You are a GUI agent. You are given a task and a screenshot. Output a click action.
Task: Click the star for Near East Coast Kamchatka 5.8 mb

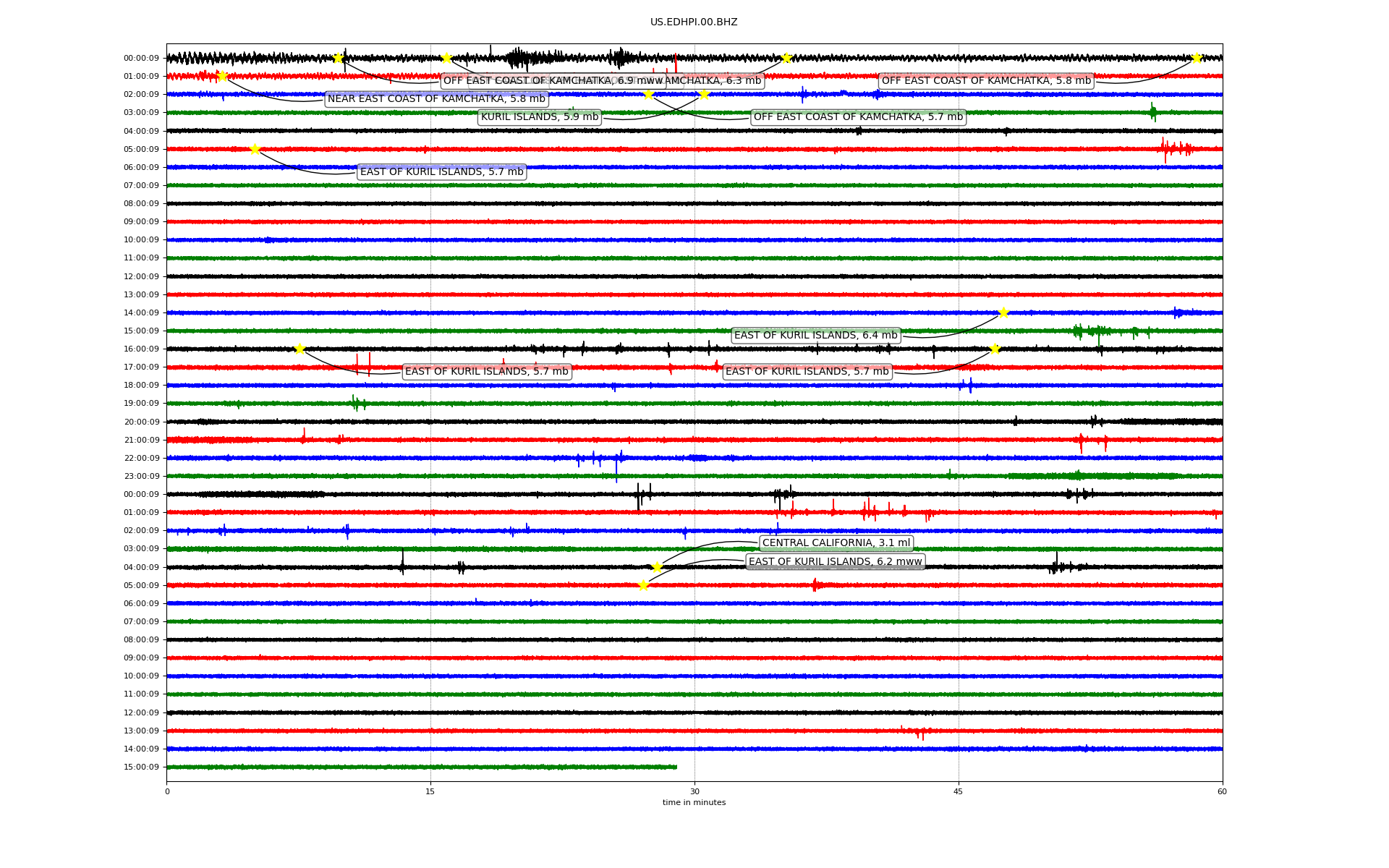pos(222,76)
